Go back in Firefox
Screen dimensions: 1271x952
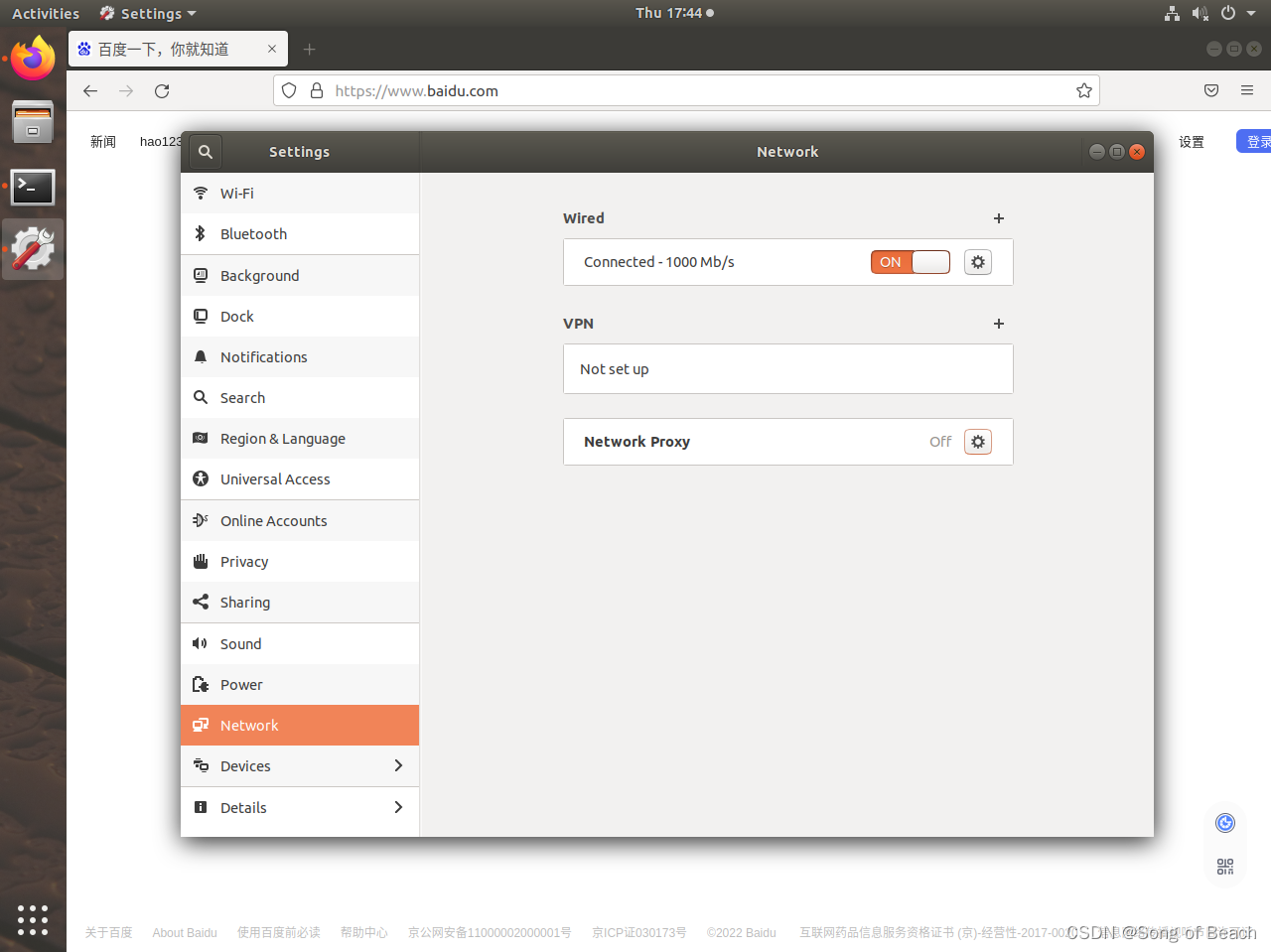tap(90, 90)
